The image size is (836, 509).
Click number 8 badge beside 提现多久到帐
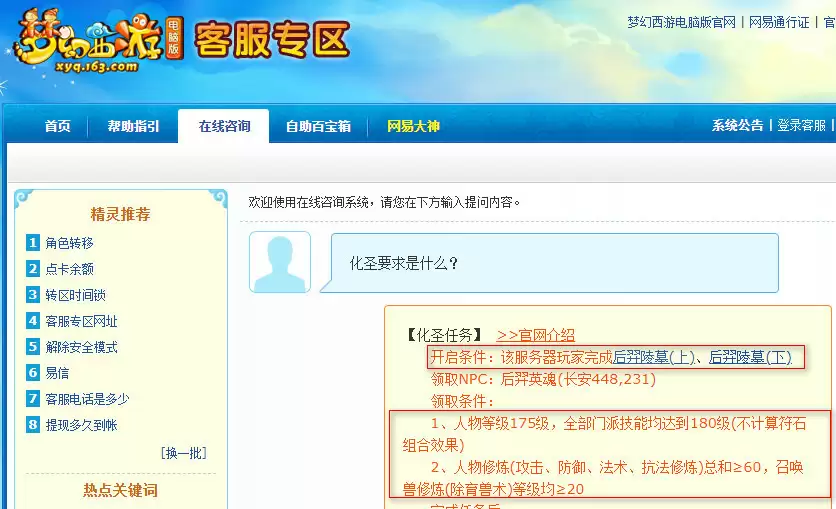(33, 425)
